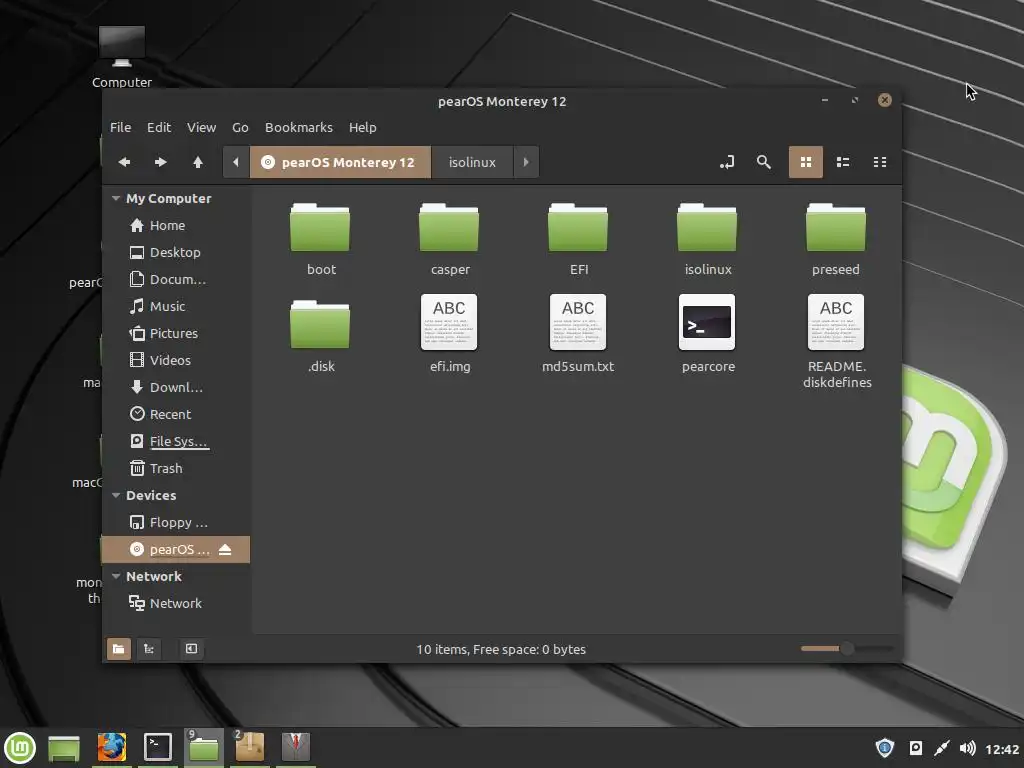
Task: Open the file manager windows panel group
Action: pos(204,748)
